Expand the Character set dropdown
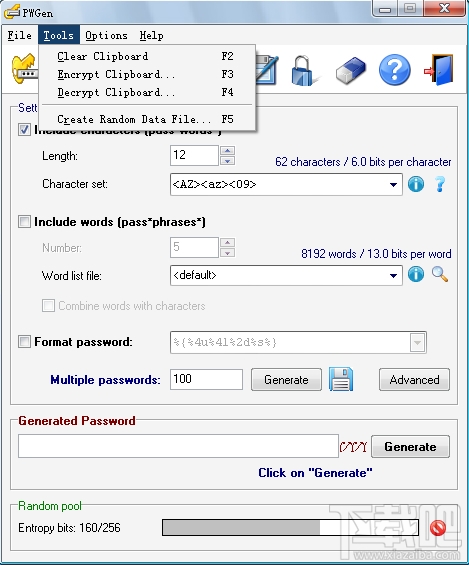The height and width of the screenshot is (565, 469). tap(393, 184)
